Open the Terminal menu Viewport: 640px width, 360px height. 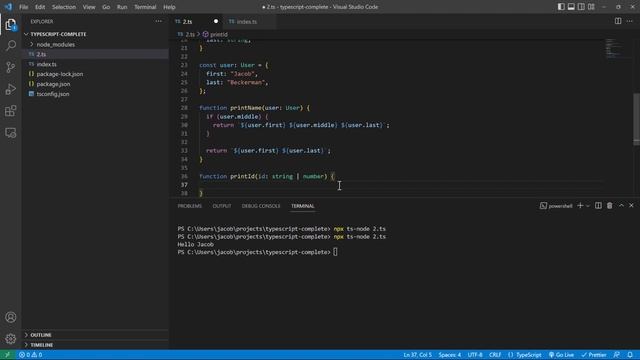(x=145, y=7)
